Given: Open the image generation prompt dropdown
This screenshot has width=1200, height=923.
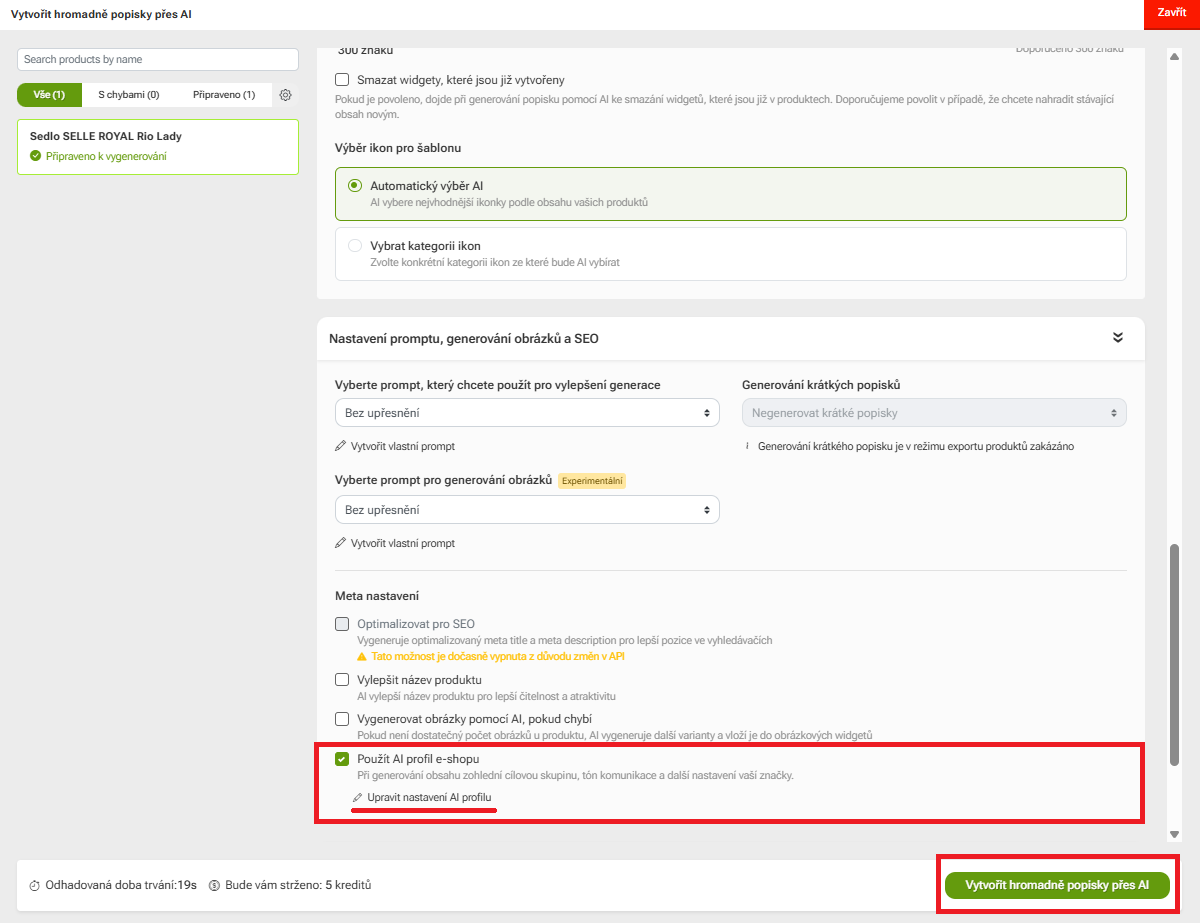Looking at the screenshot, I should [x=527, y=509].
